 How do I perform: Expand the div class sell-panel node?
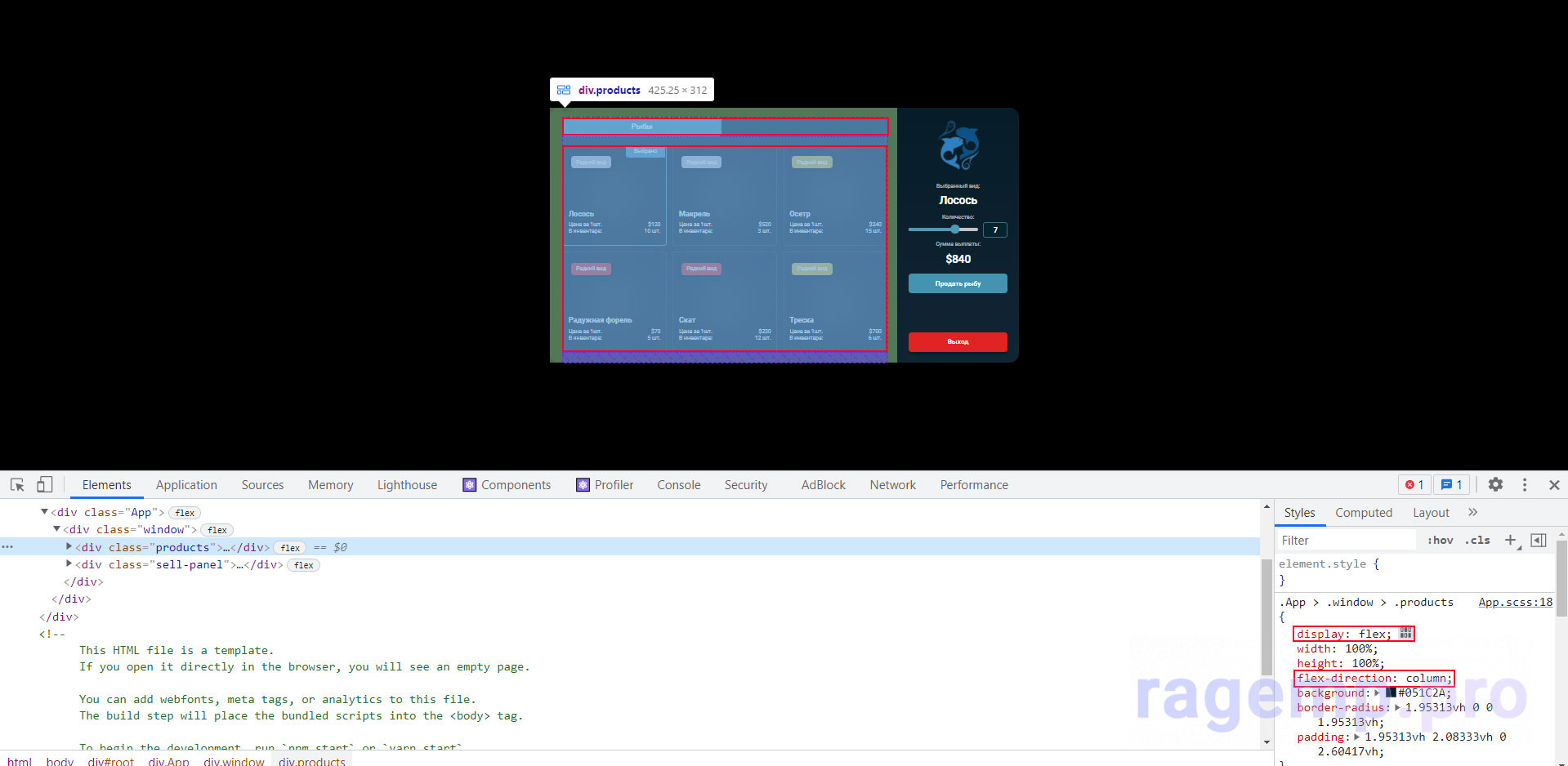(69, 563)
